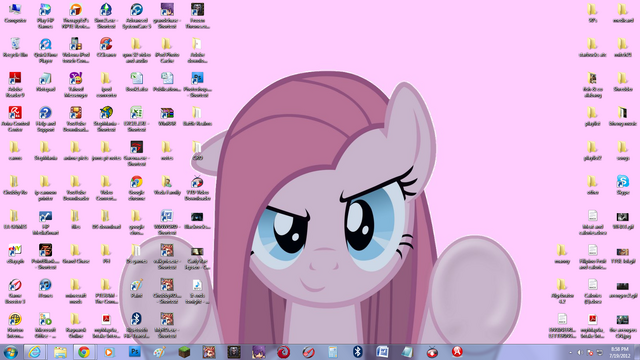This screenshot has height=360, width=640.
Task: Open the clock and date
Action: pos(620,352)
